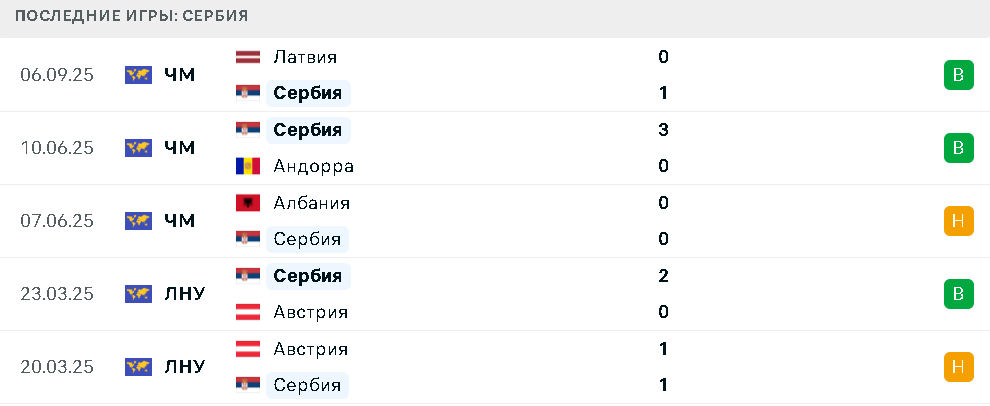Click the Latvia flag icon
Viewport: 990px width, 406px height.
248,57
